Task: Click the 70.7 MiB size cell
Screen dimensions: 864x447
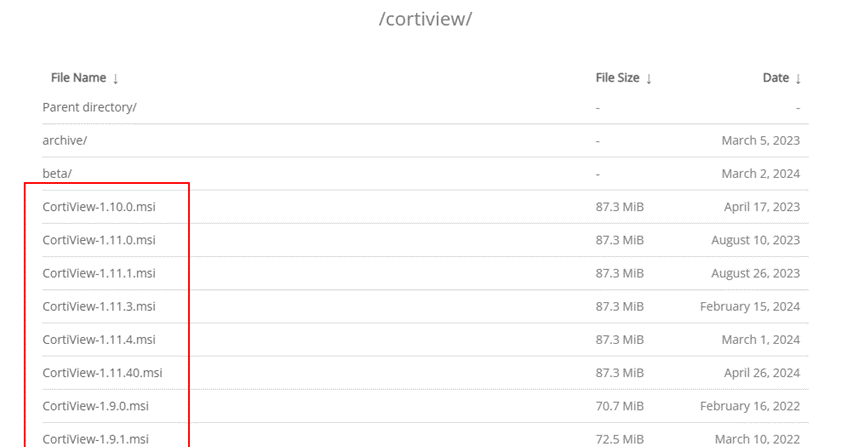Action: coord(619,406)
